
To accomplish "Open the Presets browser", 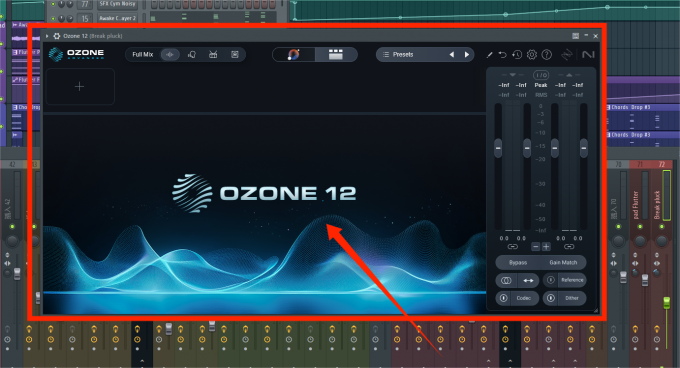I will tap(403, 55).
